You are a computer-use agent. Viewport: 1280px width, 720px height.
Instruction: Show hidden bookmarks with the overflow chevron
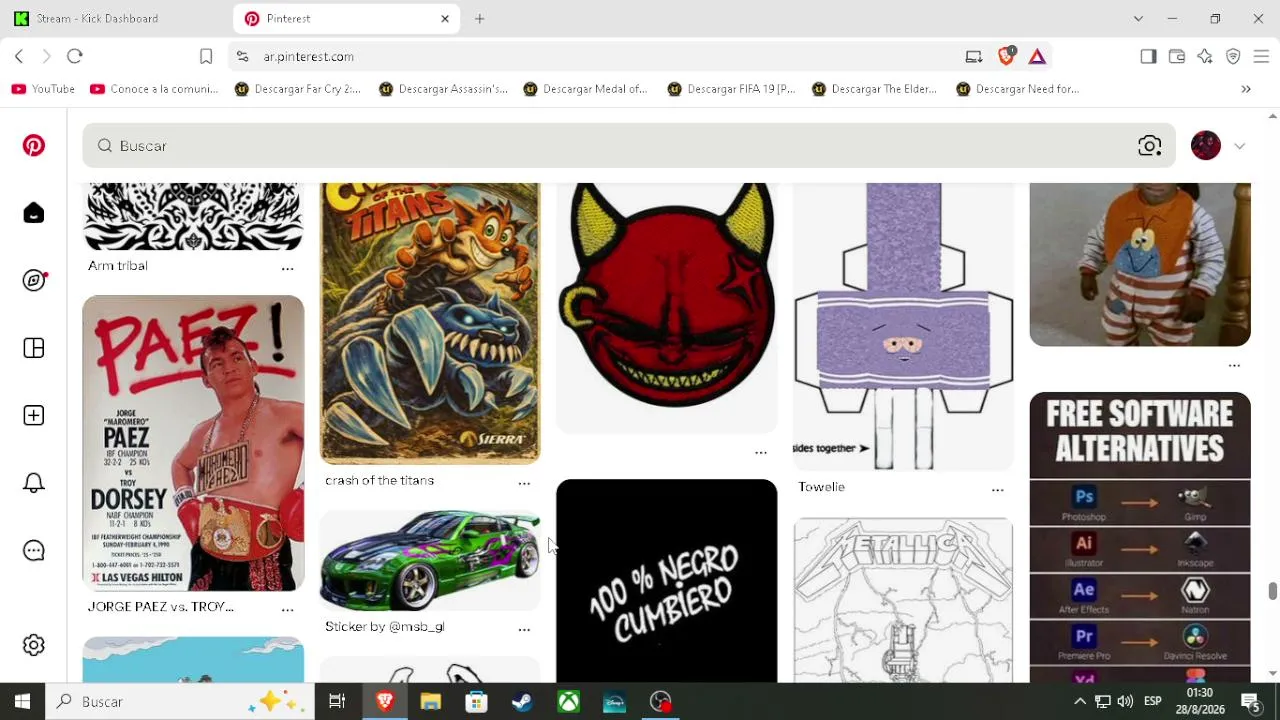click(x=1246, y=89)
